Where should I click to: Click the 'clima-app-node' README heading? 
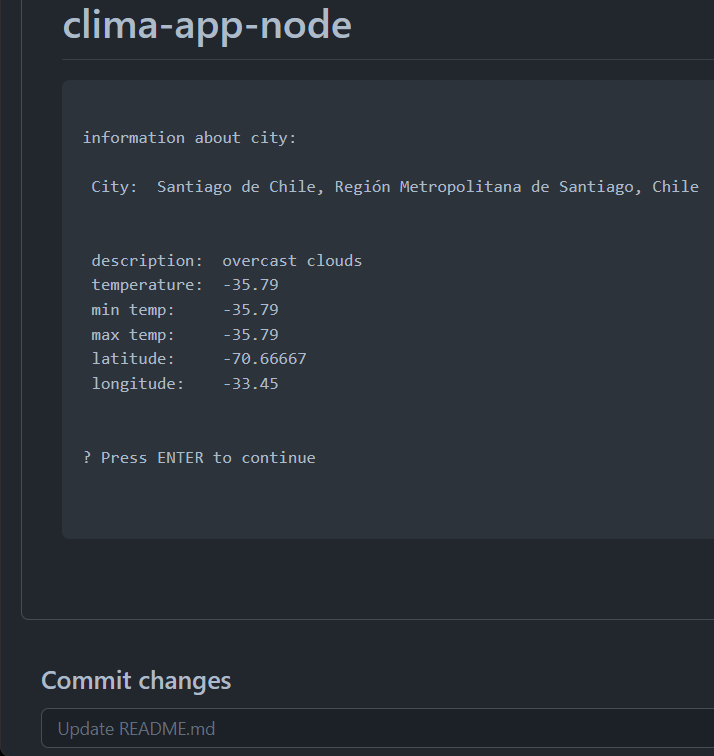(x=207, y=25)
